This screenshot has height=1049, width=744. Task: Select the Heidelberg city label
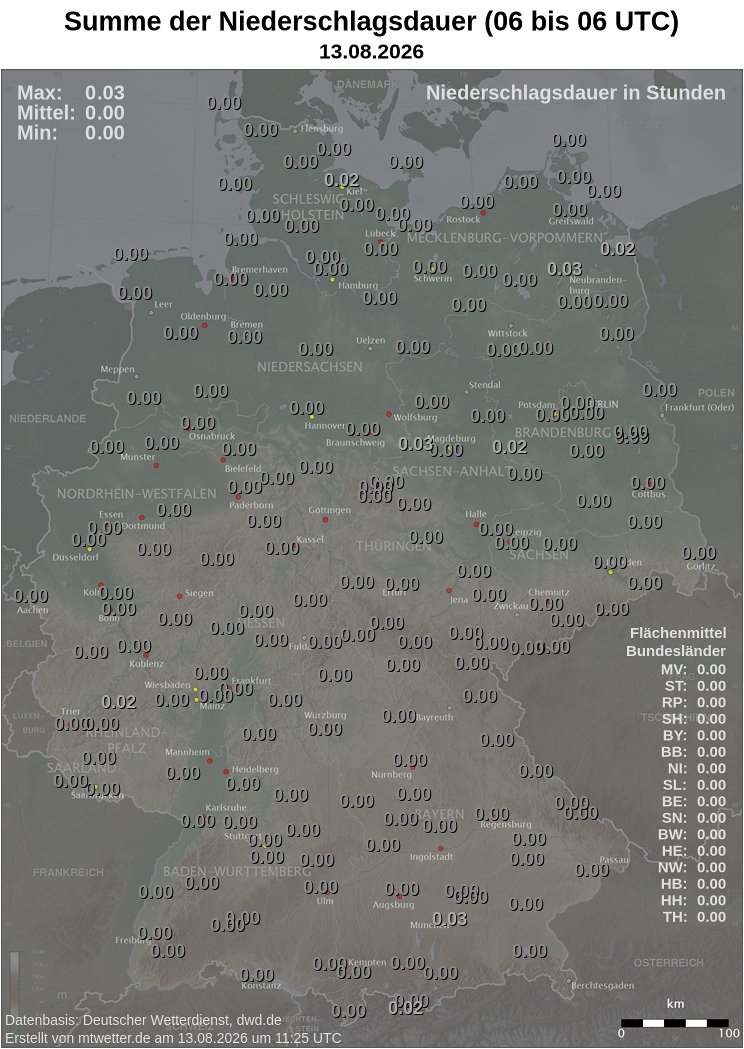pos(255,769)
